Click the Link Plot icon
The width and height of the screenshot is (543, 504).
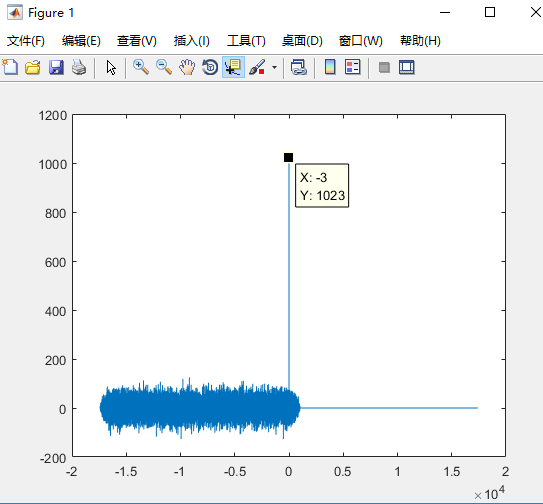[299, 67]
